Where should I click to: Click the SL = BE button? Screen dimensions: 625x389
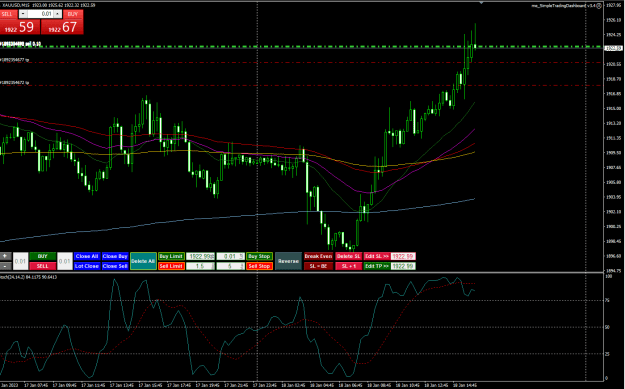tap(318, 266)
